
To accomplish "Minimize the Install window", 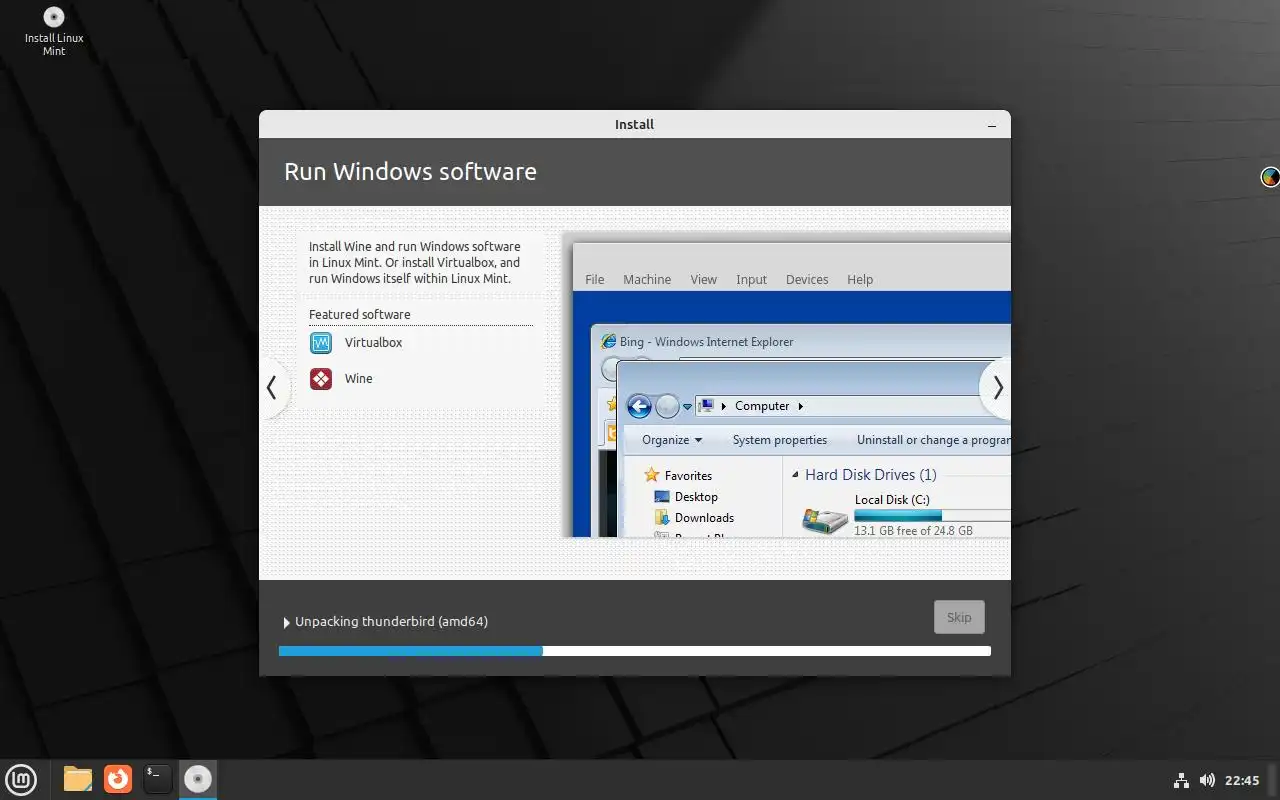I will 992,125.
